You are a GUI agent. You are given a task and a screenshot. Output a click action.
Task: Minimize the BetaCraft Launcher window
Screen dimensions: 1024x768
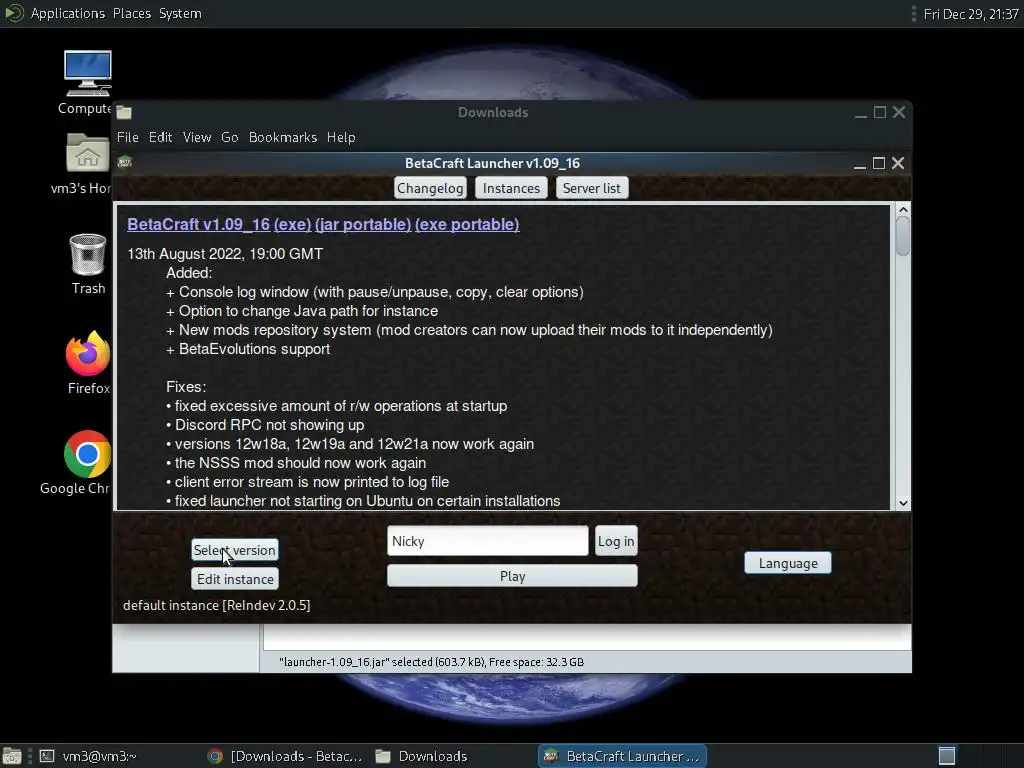click(x=860, y=163)
